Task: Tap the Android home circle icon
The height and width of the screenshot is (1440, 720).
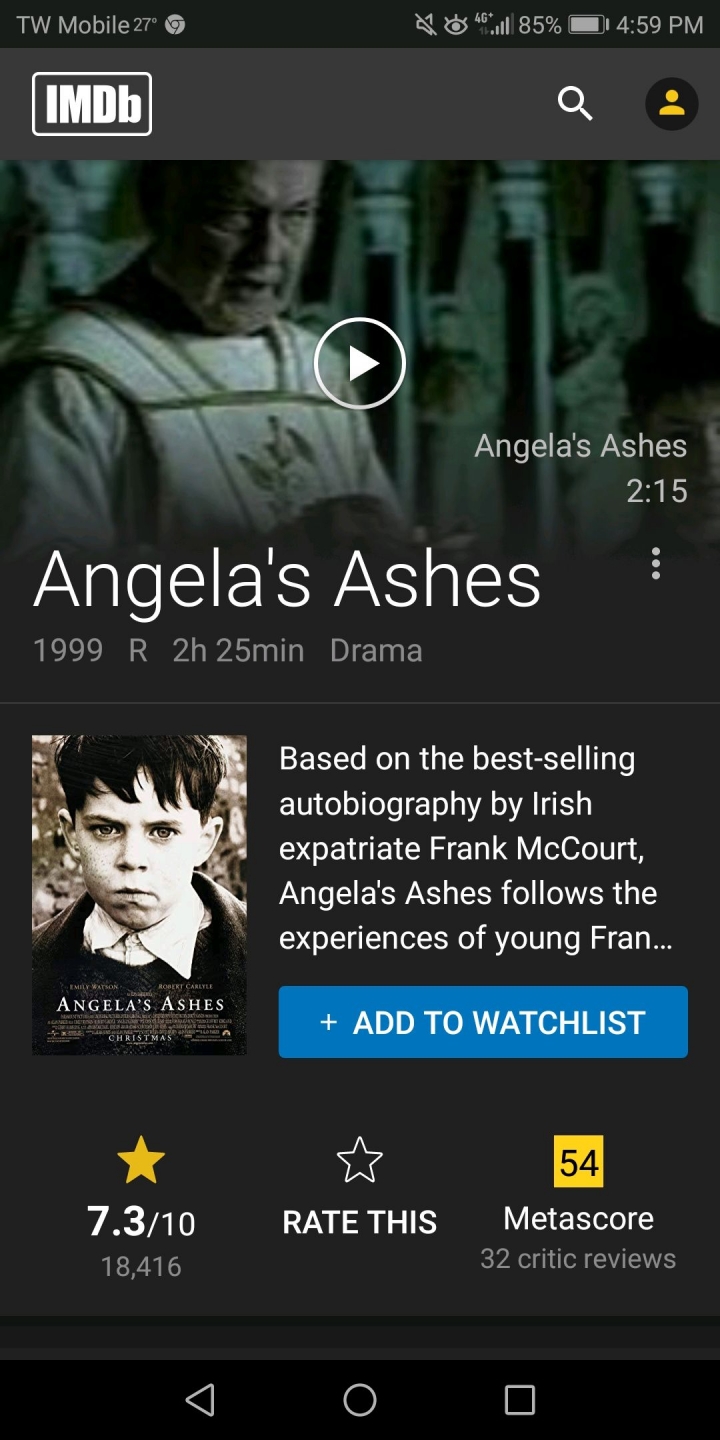Action: (360, 1400)
